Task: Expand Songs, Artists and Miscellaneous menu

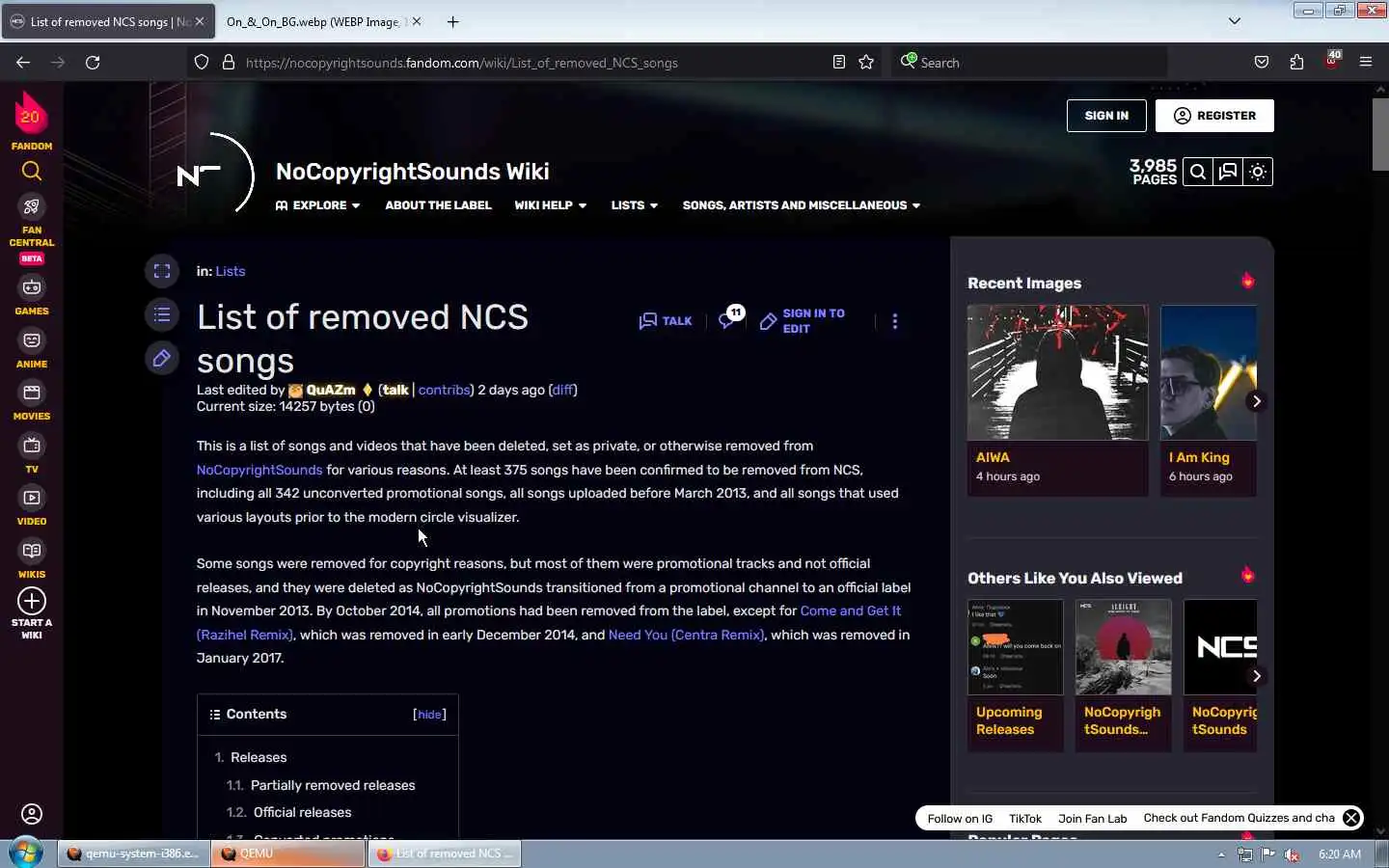Action: pos(802,205)
